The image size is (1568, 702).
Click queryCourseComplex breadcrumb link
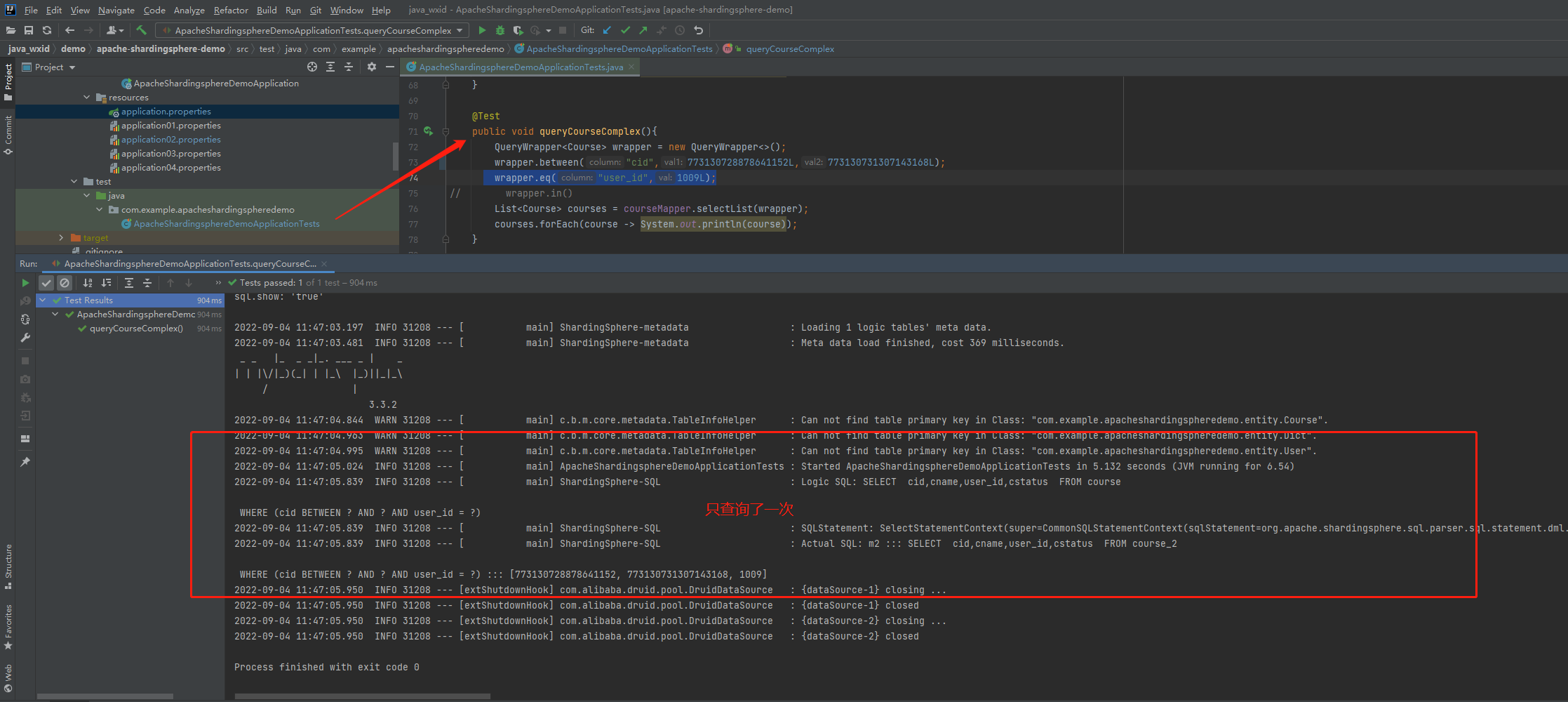pyautogui.click(x=790, y=48)
